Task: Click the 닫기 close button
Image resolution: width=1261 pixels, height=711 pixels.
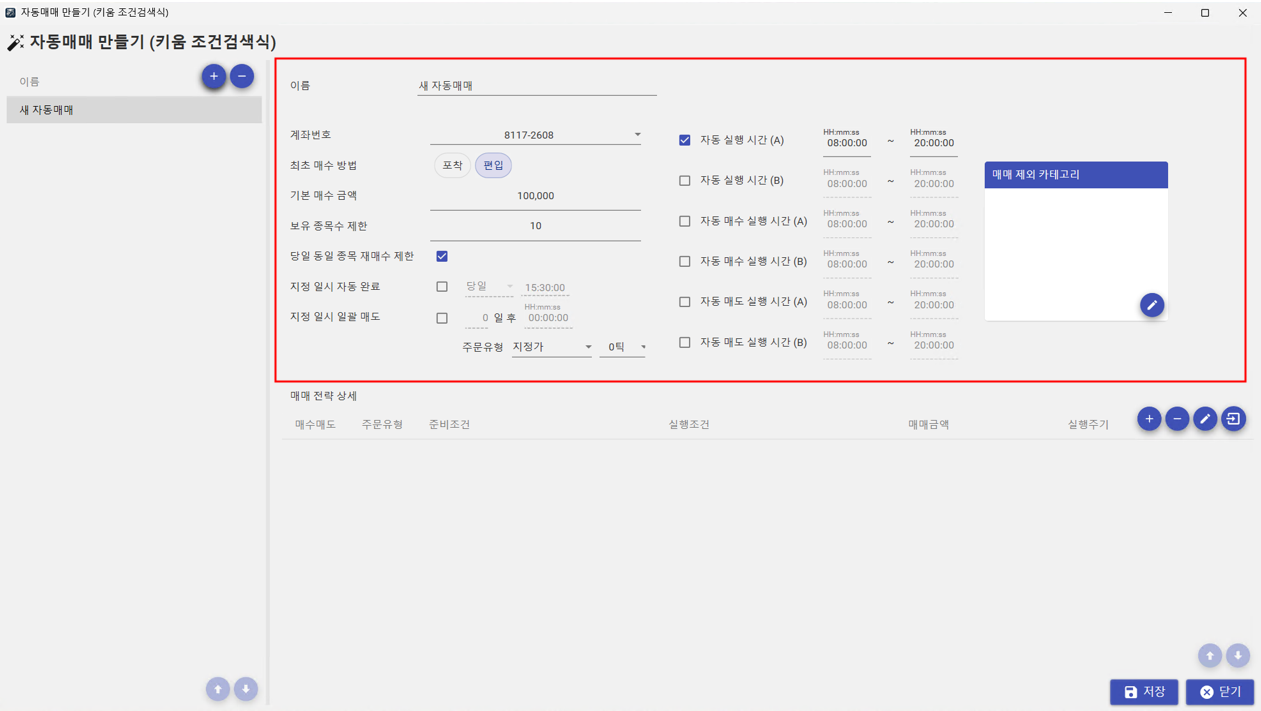Action: pyautogui.click(x=1220, y=692)
